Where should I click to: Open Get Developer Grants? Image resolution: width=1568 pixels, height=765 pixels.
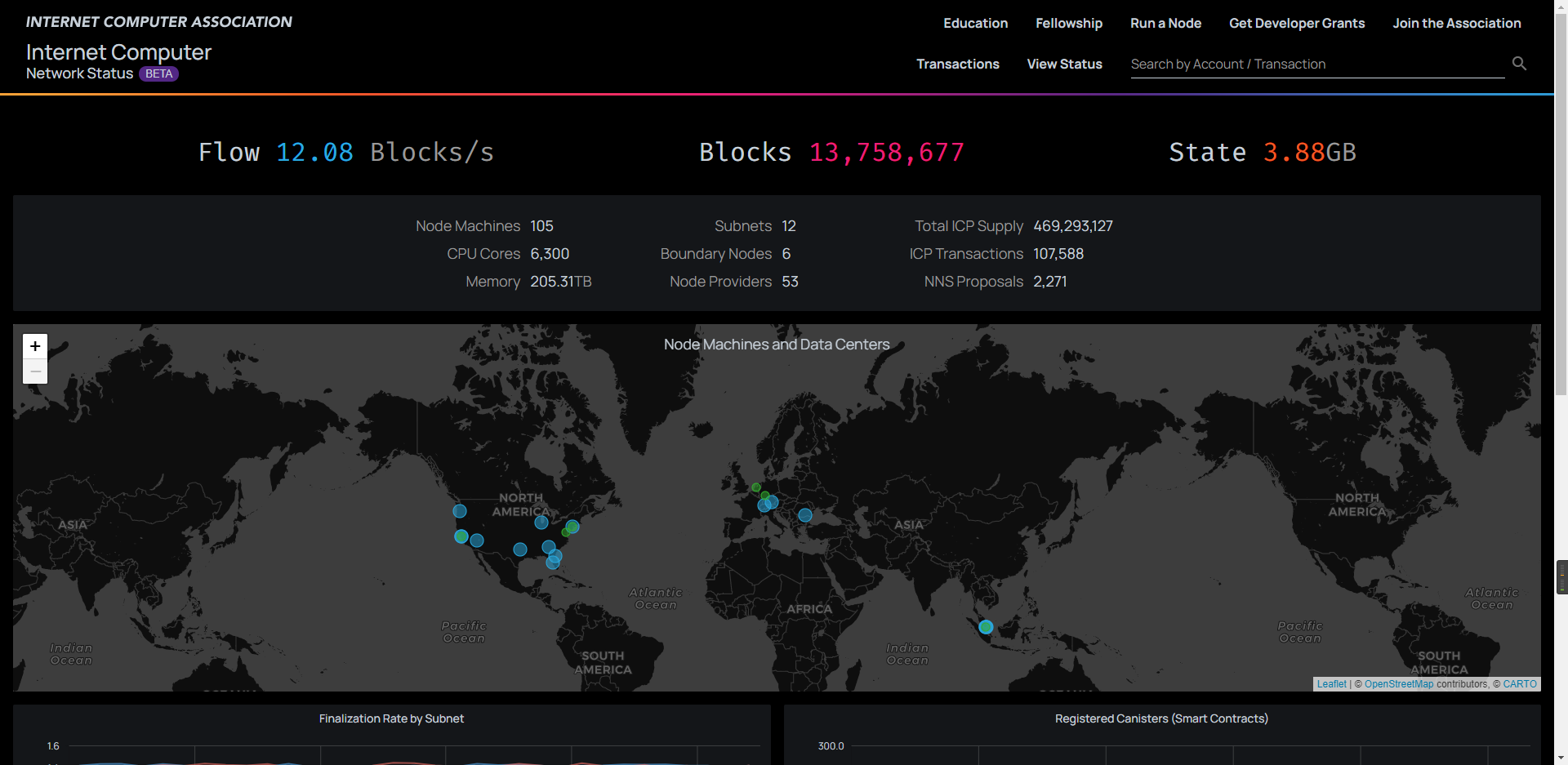click(1297, 23)
